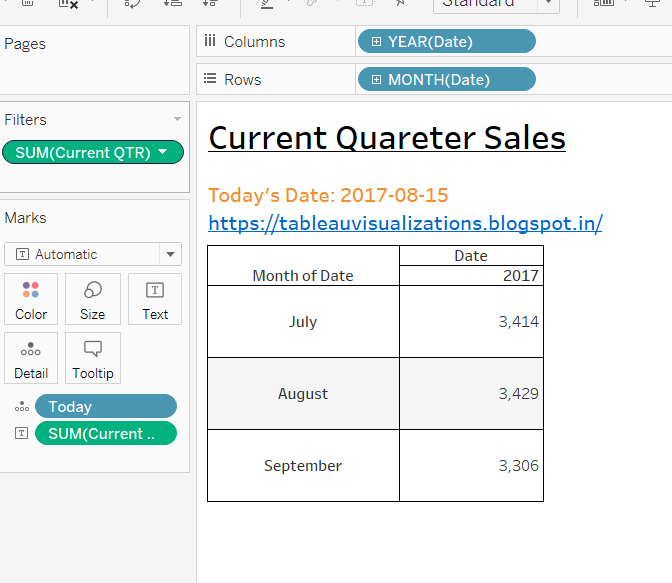Viewport: 672px width, 583px height.
Task: Open the Automatic mark type dropdown
Action: click(93, 254)
